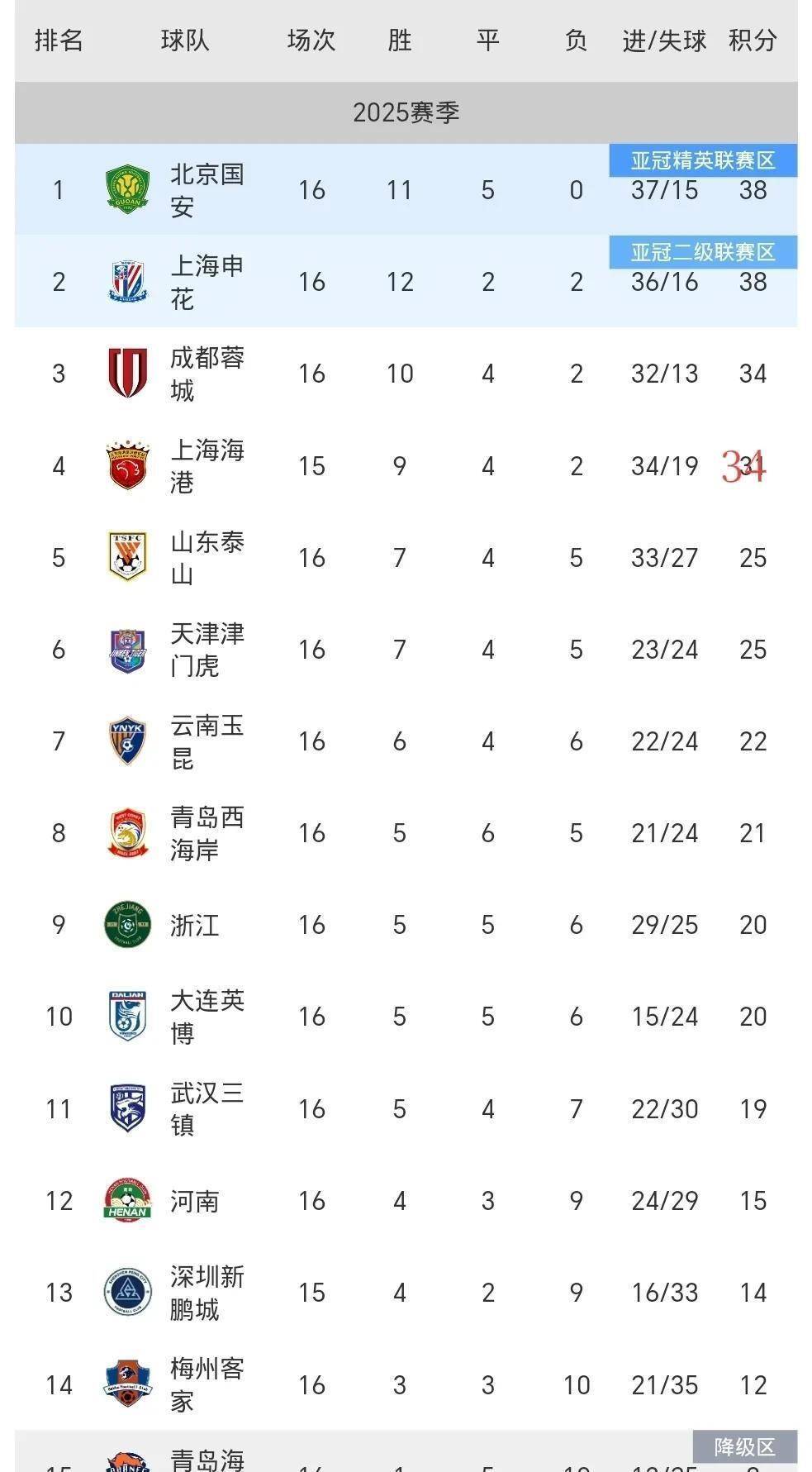This screenshot has width=812, height=1472.
Task: Tap the Shanghai Port team badge
Action: coord(127,465)
